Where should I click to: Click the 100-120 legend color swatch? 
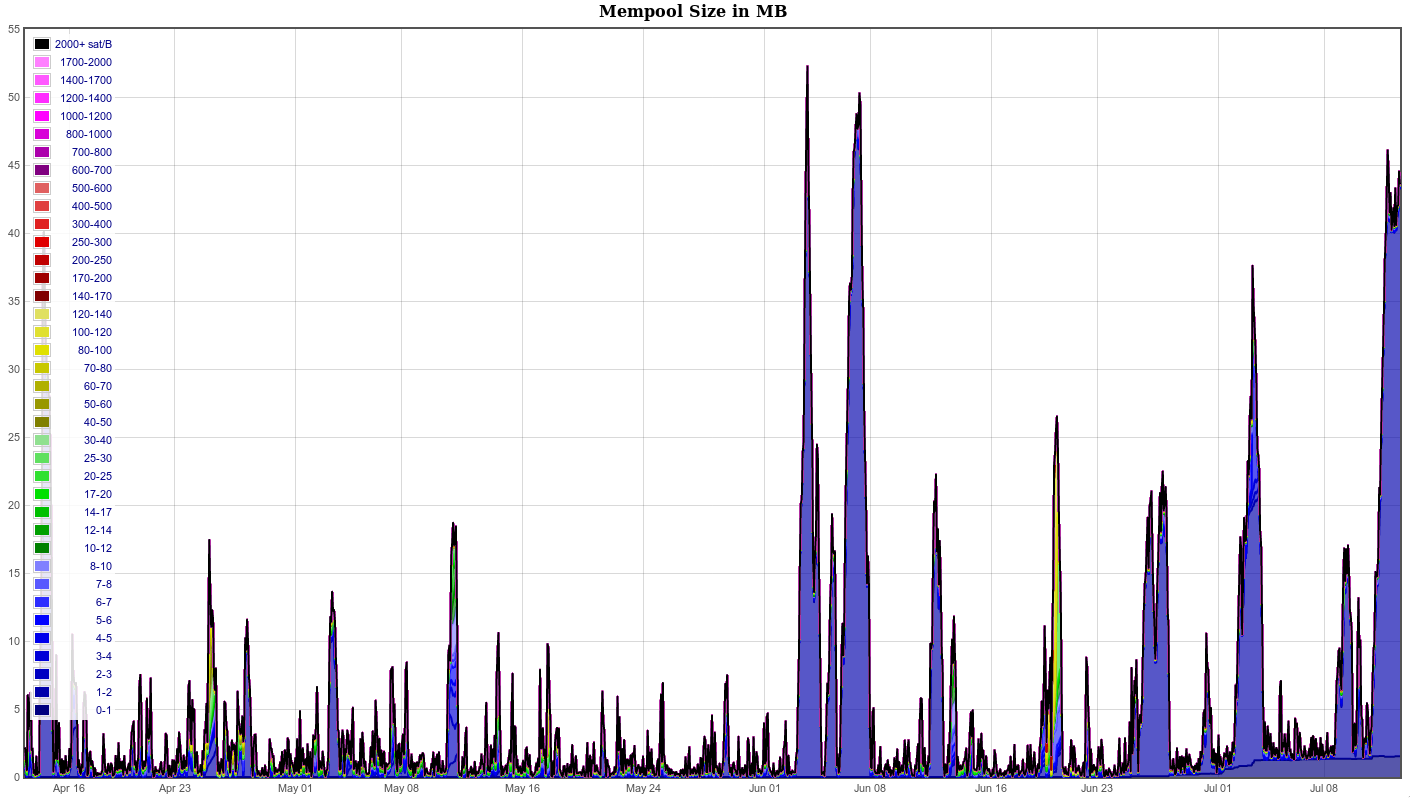point(42,332)
